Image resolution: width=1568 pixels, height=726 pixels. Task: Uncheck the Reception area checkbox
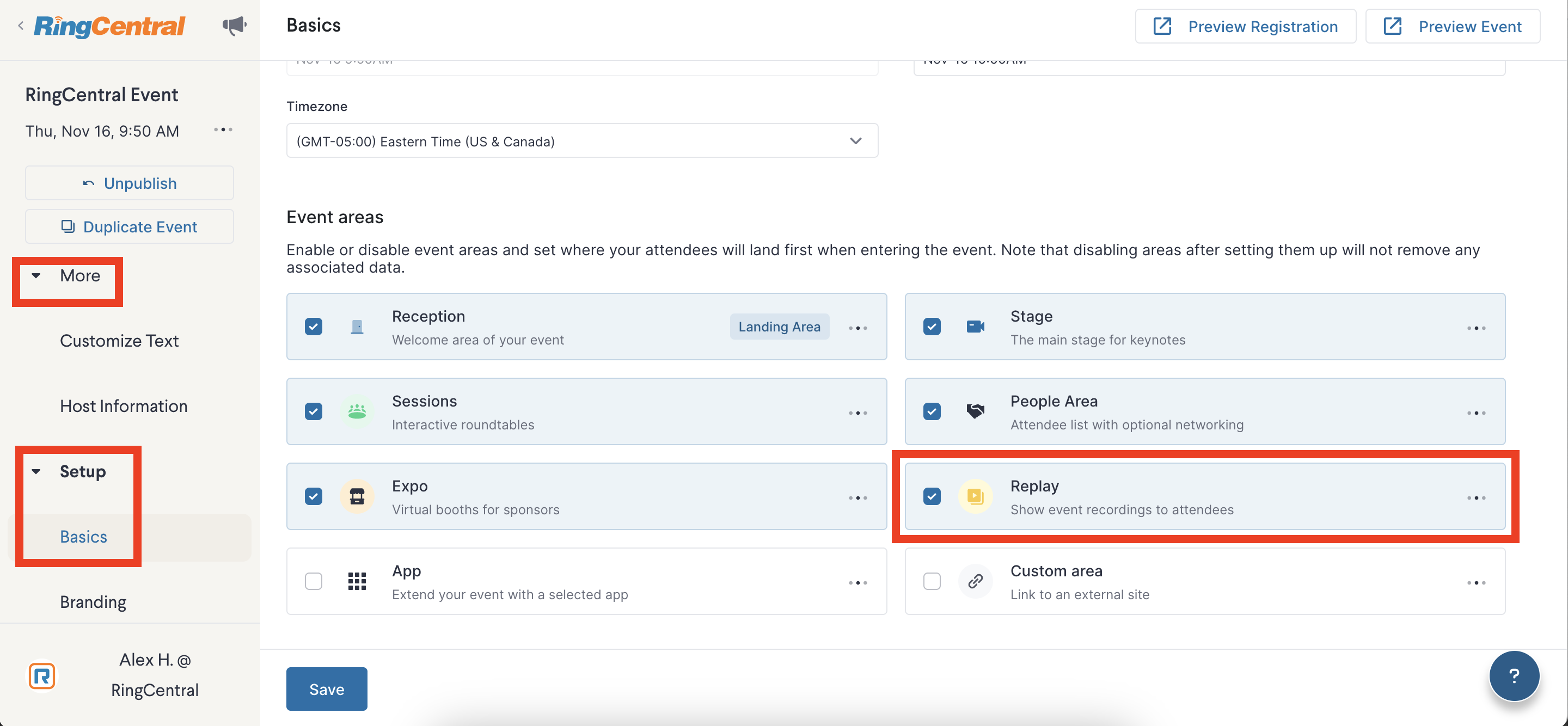pos(314,327)
